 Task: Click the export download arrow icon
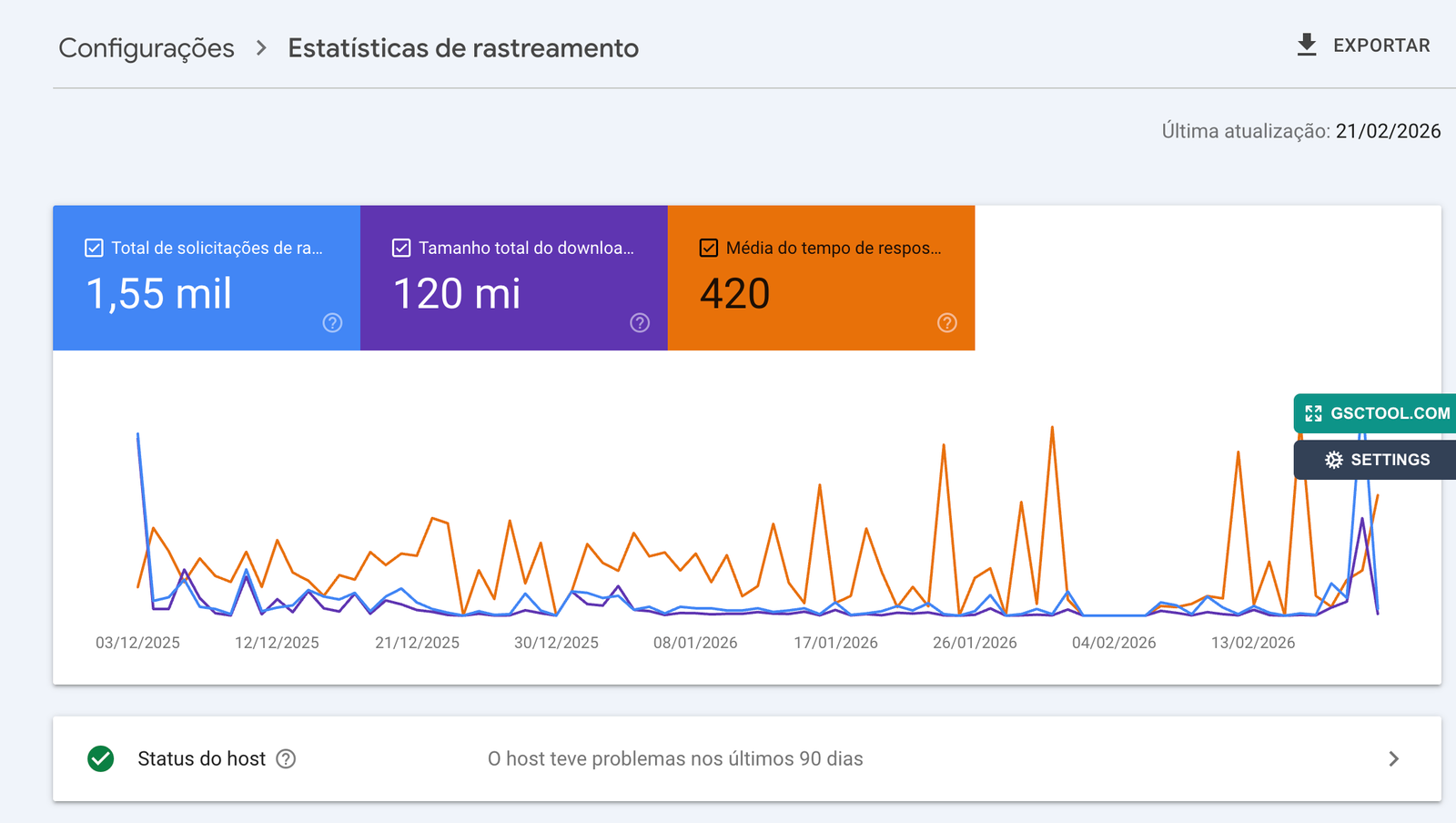click(1307, 45)
